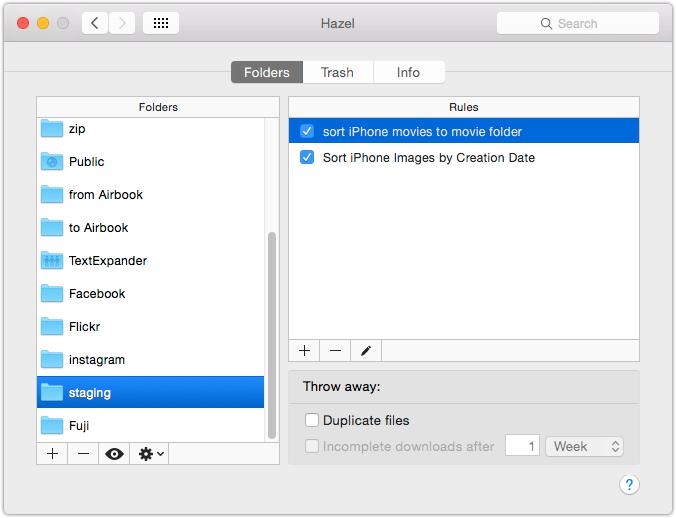Image resolution: width=676 pixels, height=518 pixels.
Task: Enable the Duplicate files checkbox
Action: click(x=312, y=420)
